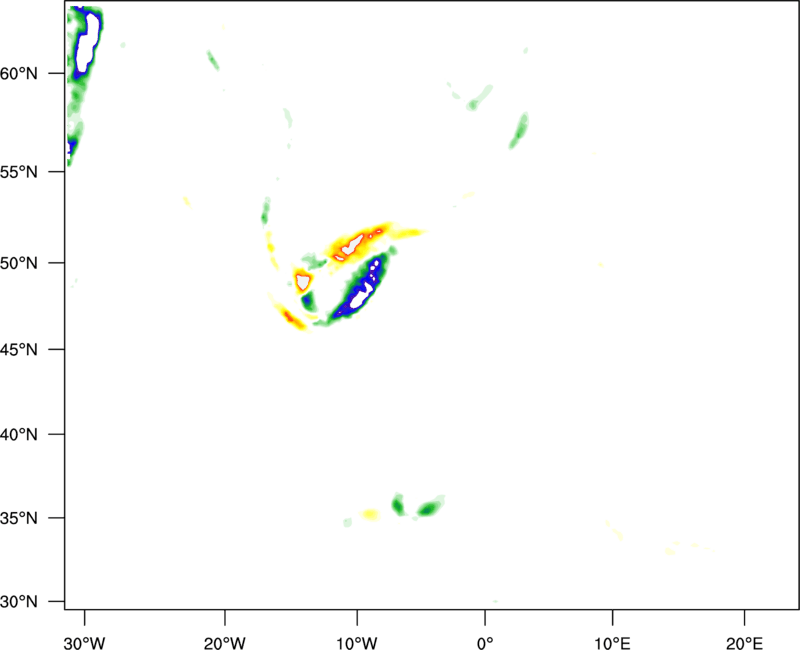Click the 10°E longitude axis label
800x650 pixels.
coord(612,643)
